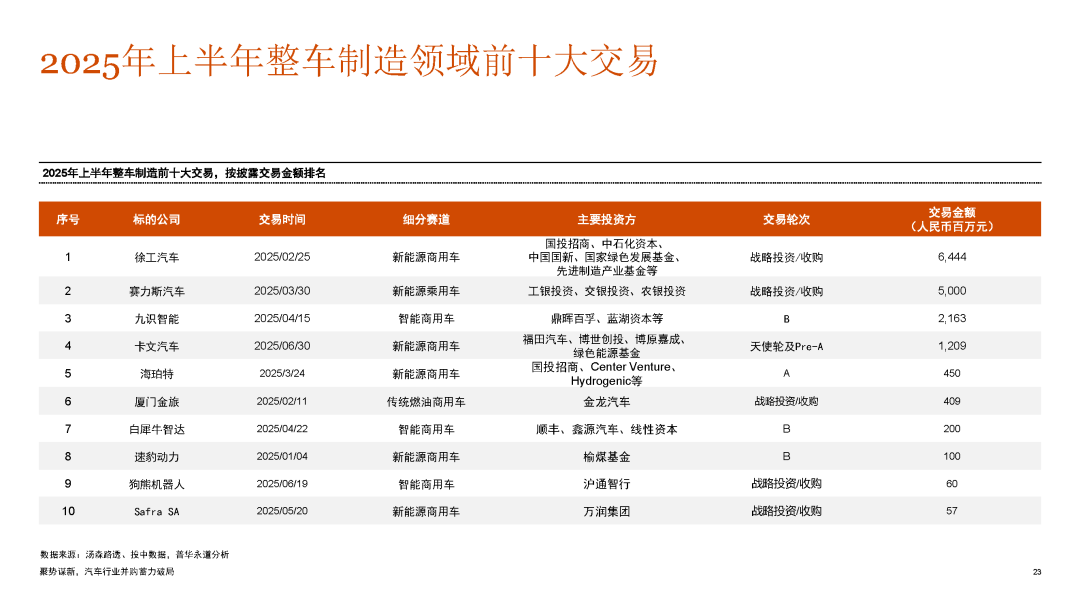Select the date cell 2025/02/11
The width and height of the screenshot is (1080, 607).
[282, 401]
